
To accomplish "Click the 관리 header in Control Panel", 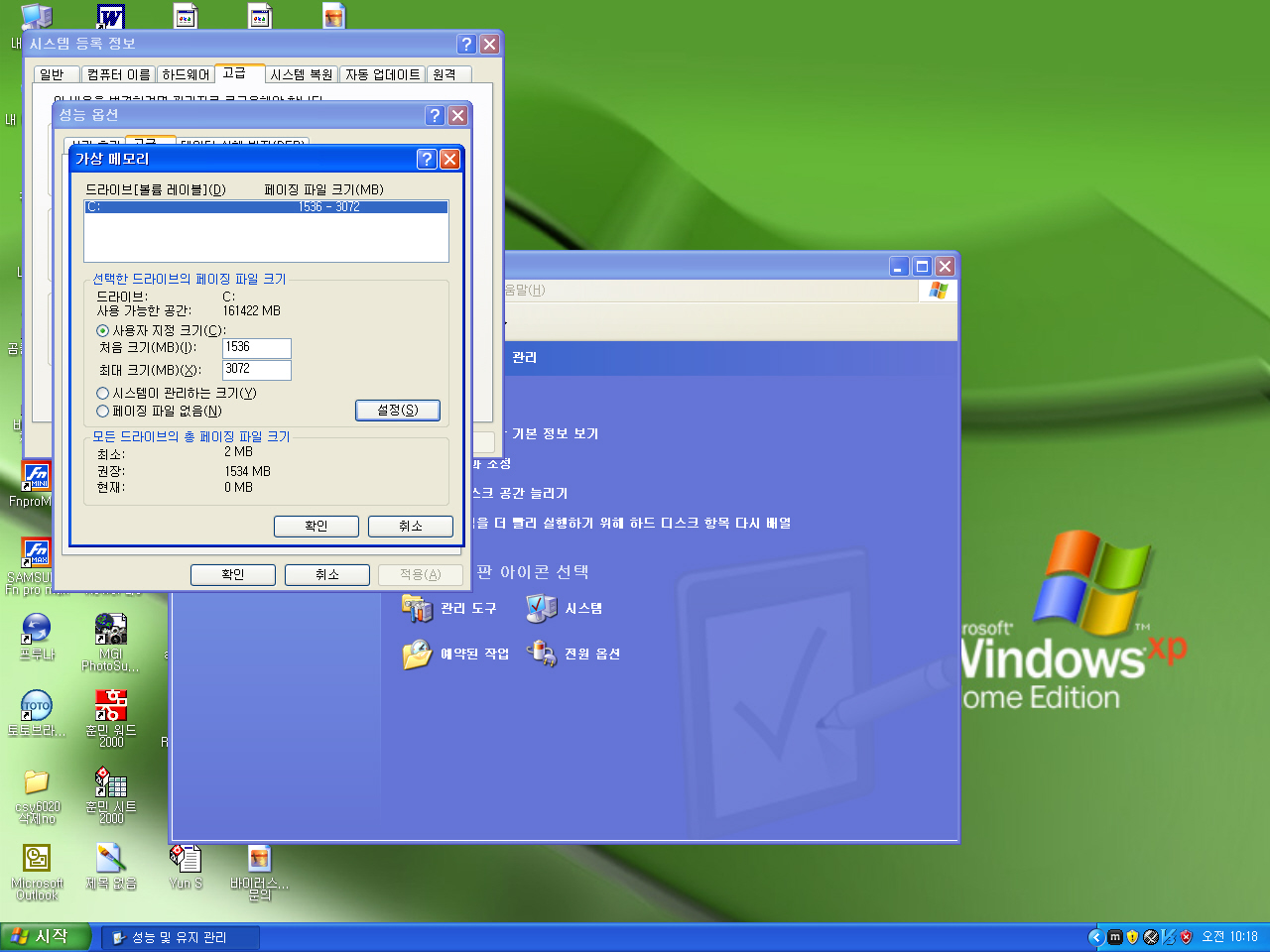I will pyautogui.click(x=524, y=358).
